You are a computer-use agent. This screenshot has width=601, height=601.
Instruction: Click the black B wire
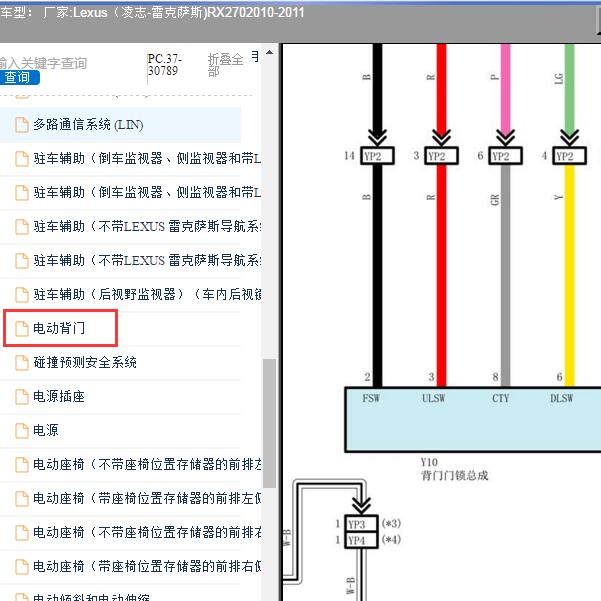(377, 276)
